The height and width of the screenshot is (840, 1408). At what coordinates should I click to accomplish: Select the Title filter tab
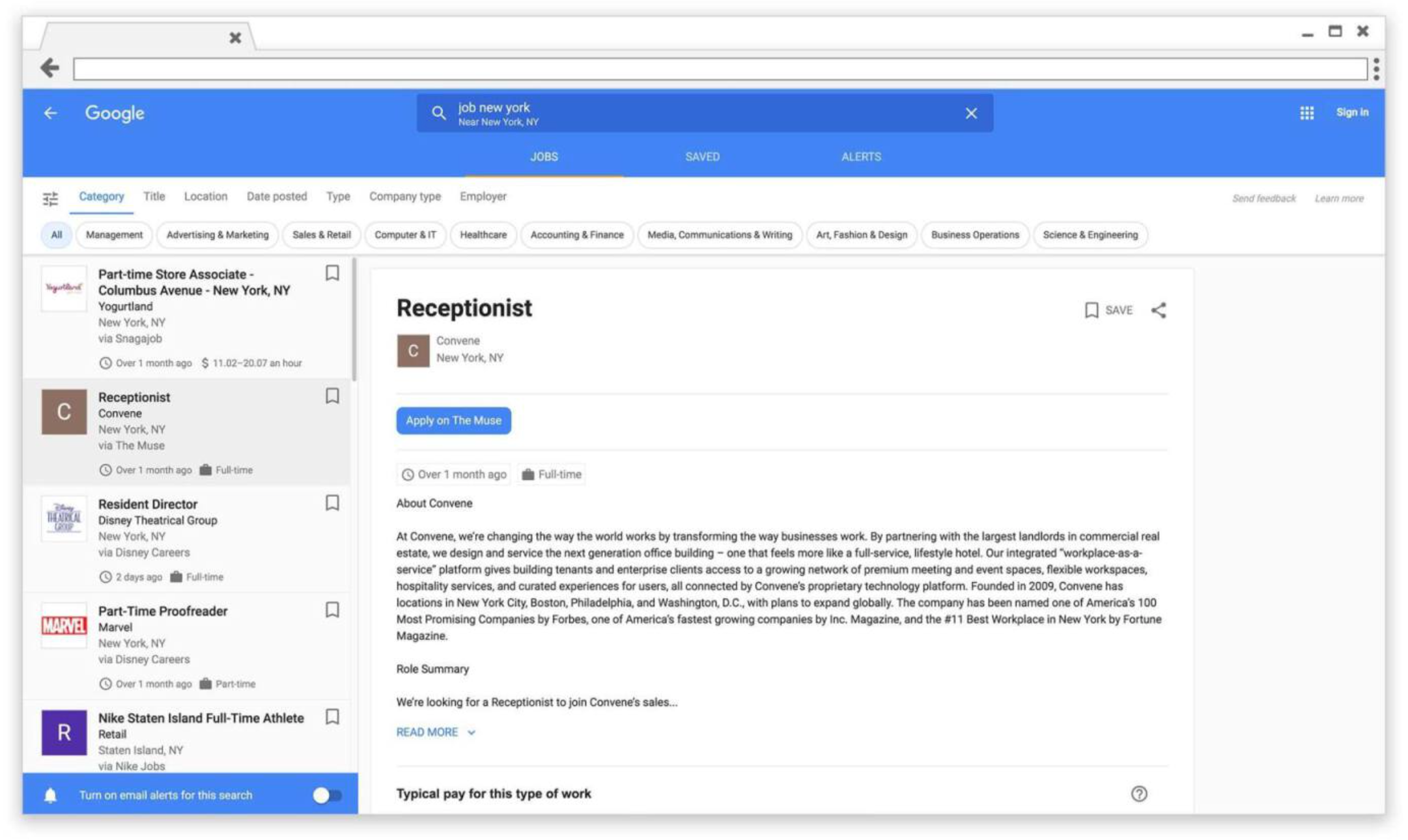pyautogui.click(x=154, y=197)
